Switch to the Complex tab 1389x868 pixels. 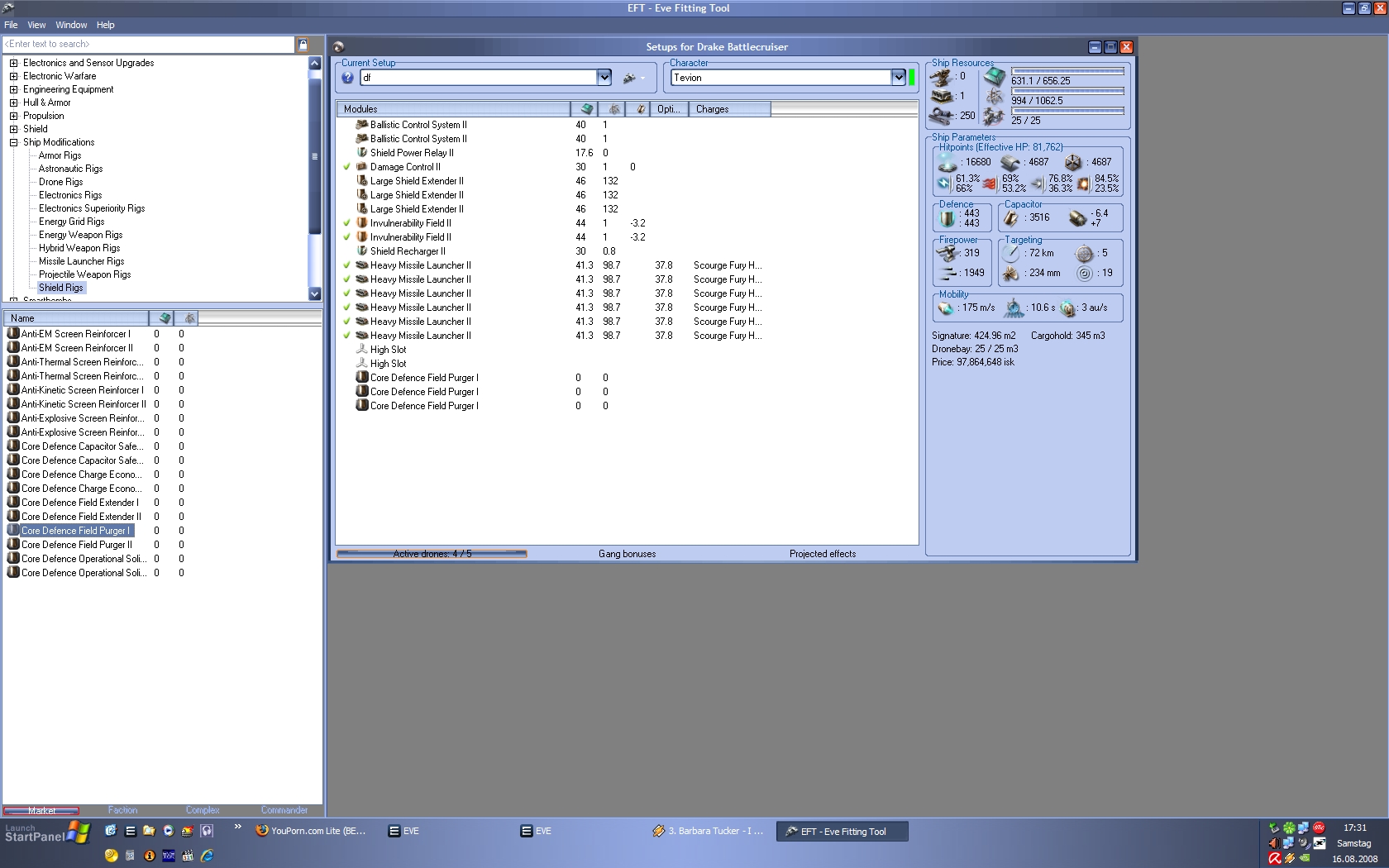(x=203, y=810)
